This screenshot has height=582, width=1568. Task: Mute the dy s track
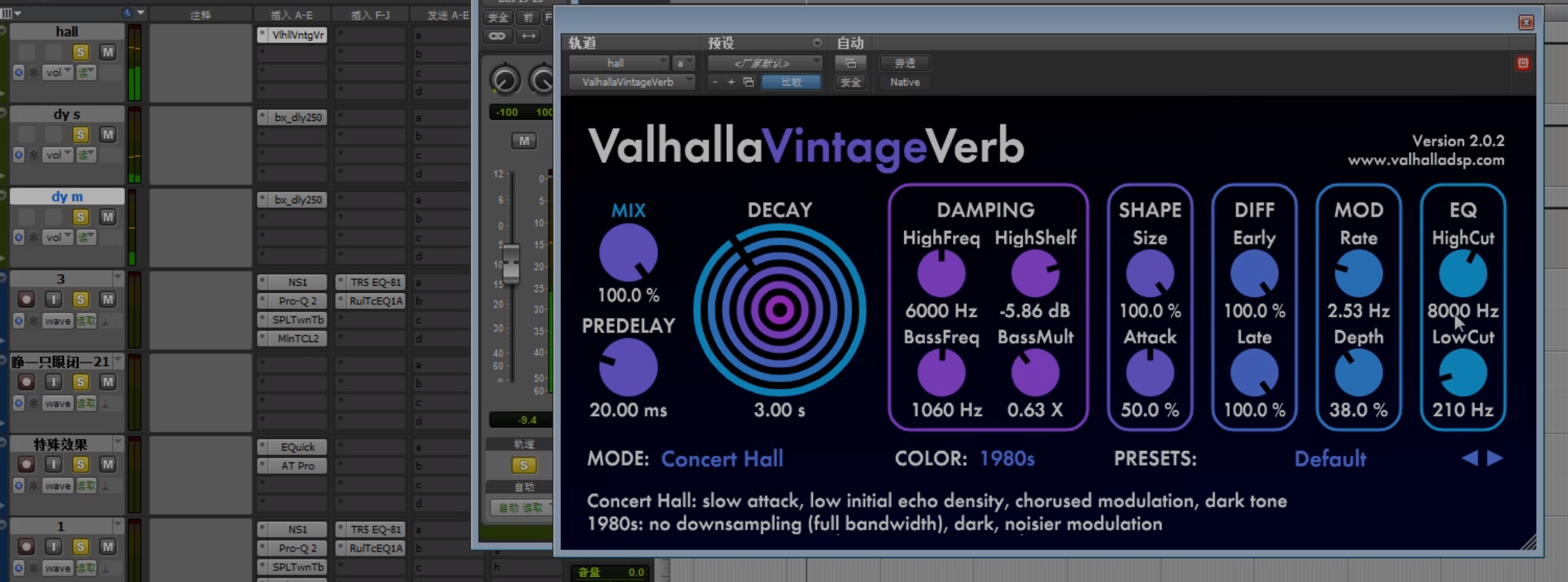(x=108, y=135)
